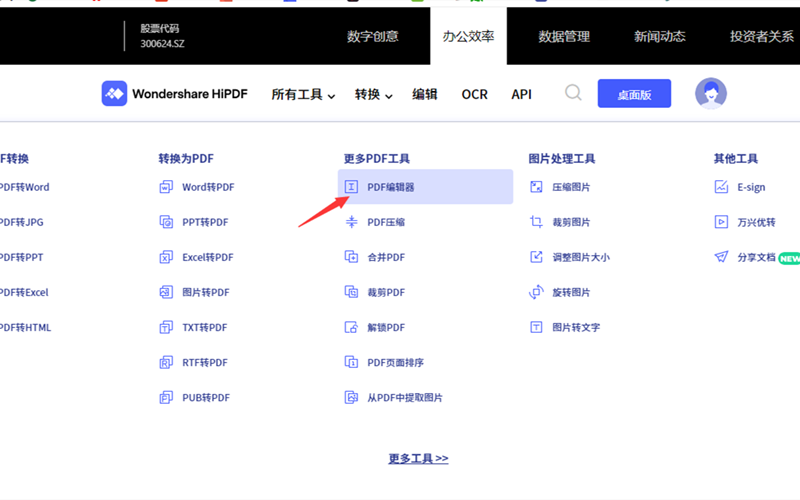The width and height of the screenshot is (800, 500).
Task: Open the 办公效率 tab
Action: tap(468, 37)
